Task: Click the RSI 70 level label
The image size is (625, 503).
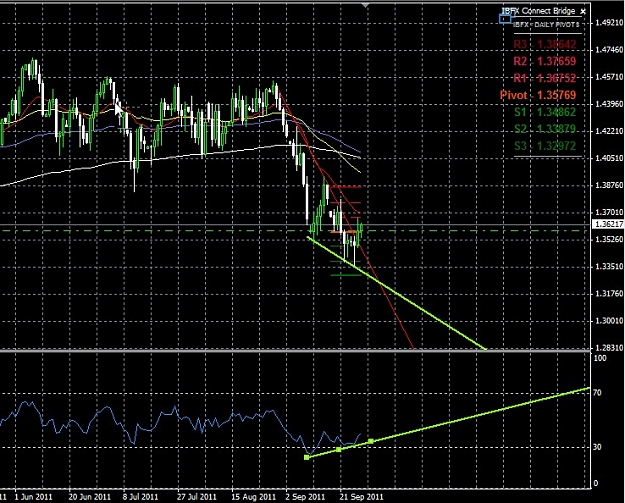Action: pos(597,393)
